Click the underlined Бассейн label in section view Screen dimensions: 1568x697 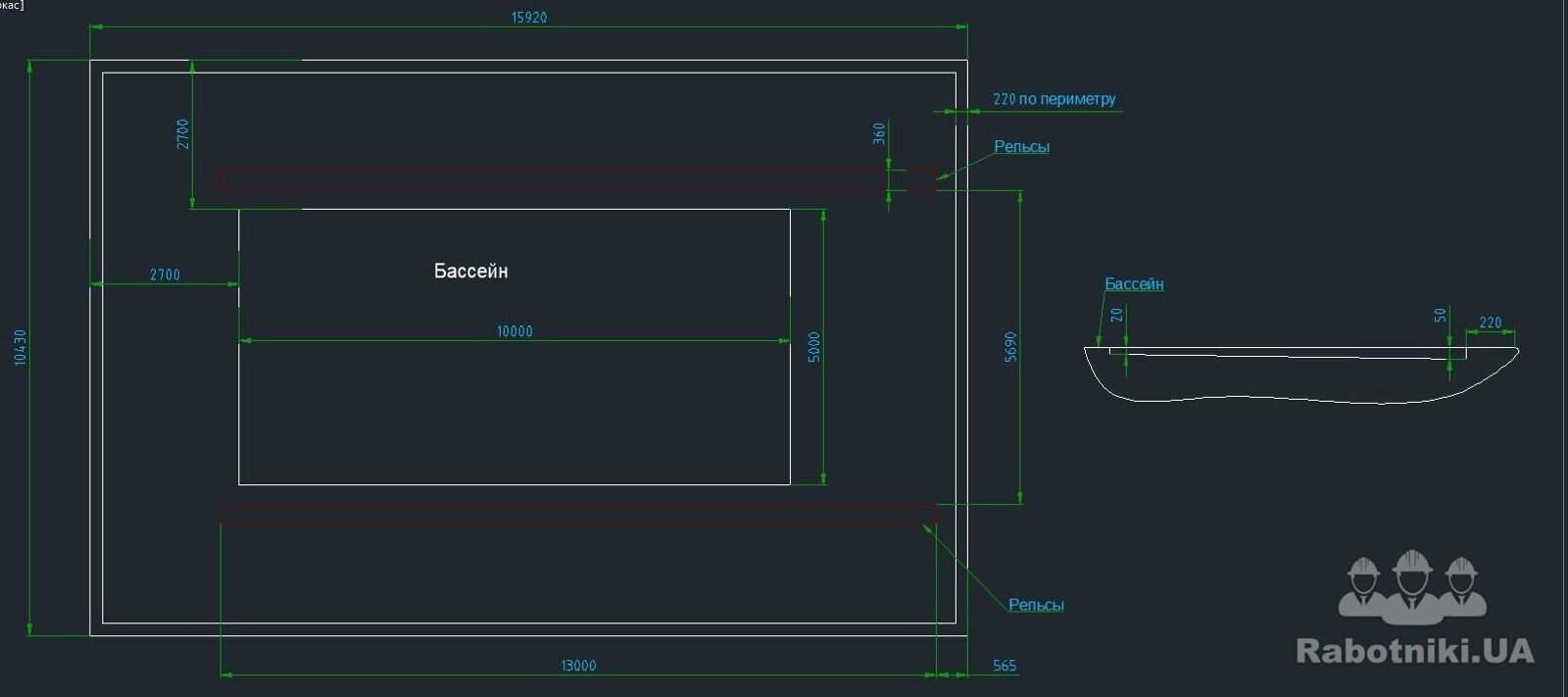[x=1134, y=284]
